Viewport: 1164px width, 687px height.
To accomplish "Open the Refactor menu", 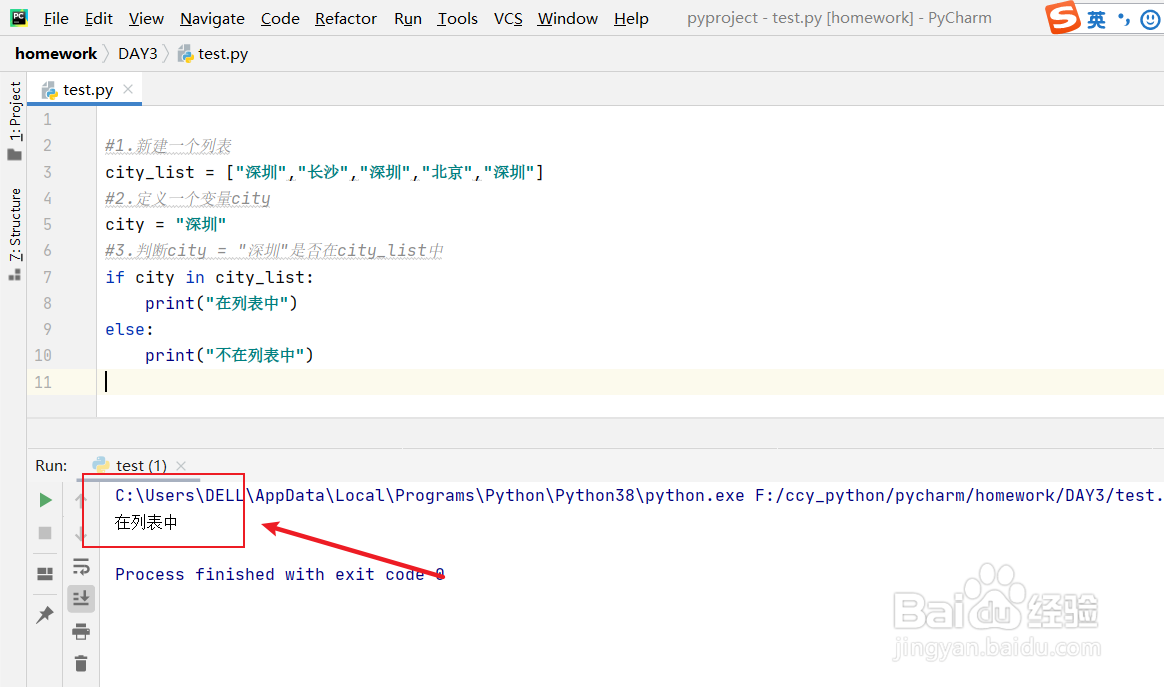I will pyautogui.click(x=346, y=19).
